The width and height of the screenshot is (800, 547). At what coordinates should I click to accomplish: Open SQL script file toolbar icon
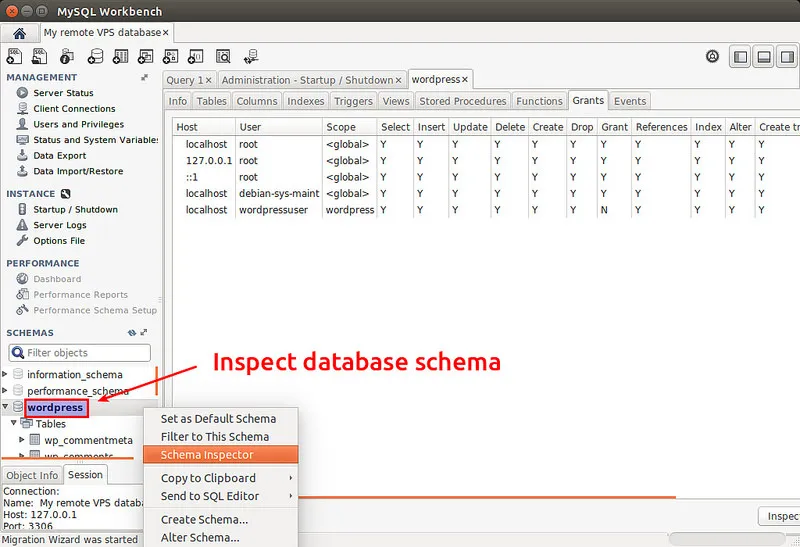pyautogui.click(x=40, y=56)
